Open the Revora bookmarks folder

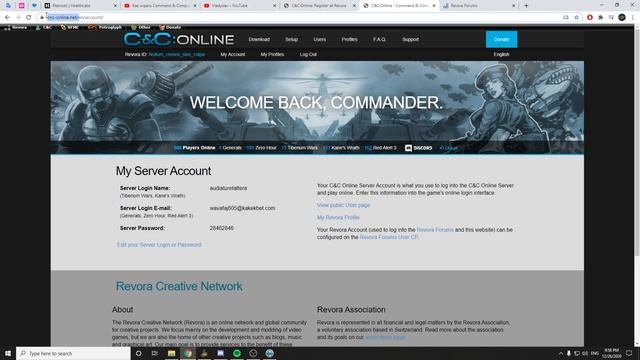(16, 27)
